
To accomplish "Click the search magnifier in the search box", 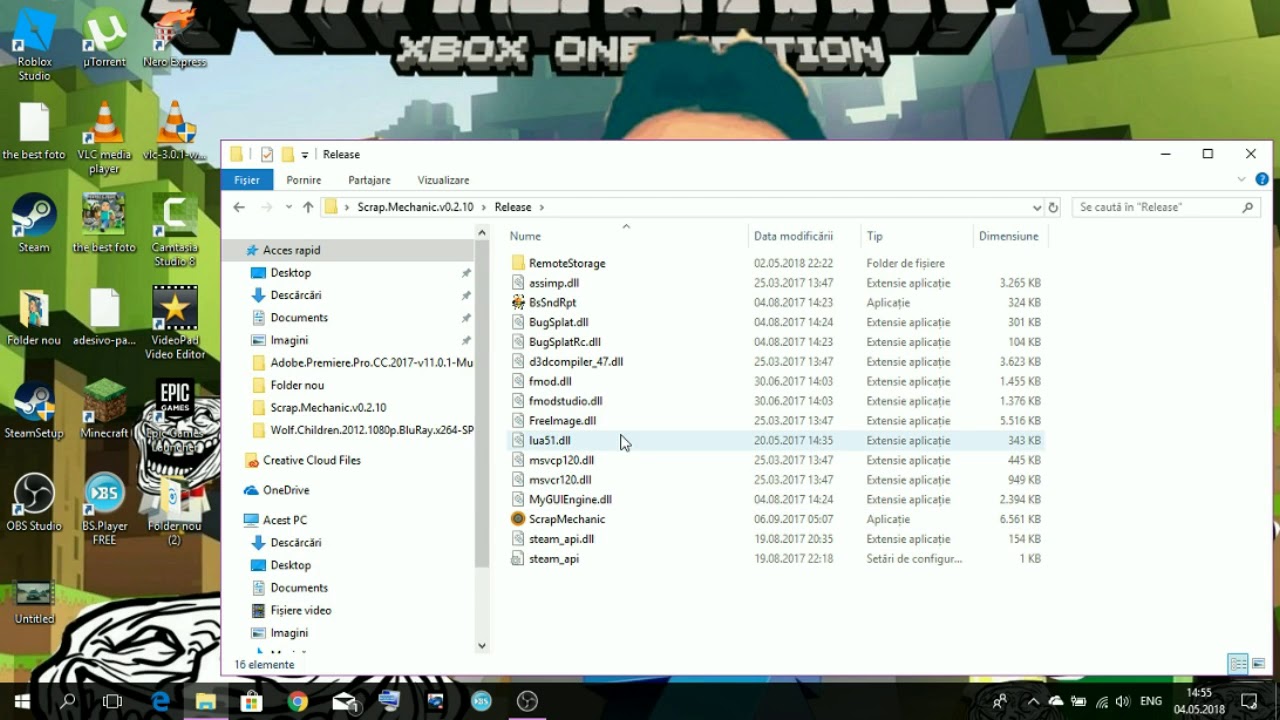I will tap(1247, 207).
